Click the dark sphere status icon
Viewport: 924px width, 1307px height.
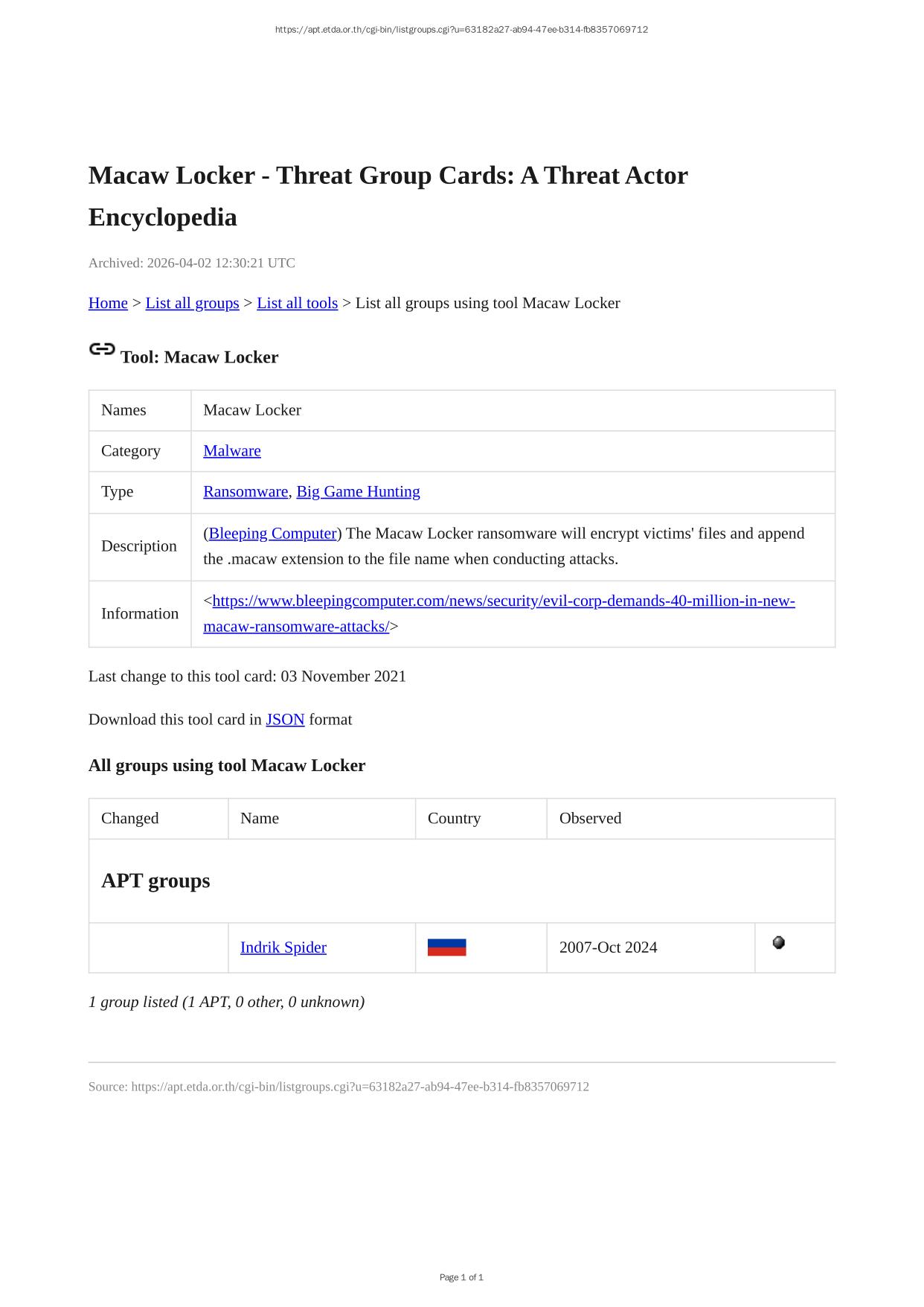tap(778, 943)
